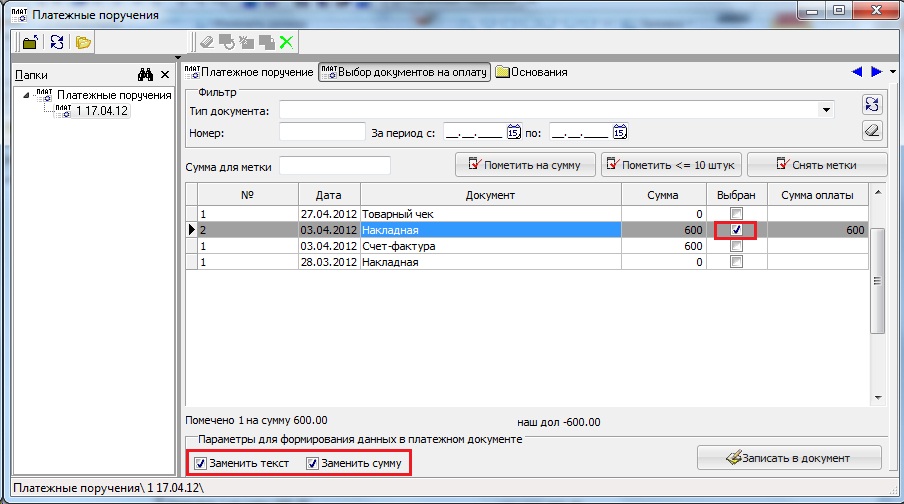Click the scroll down arrow of the table
This screenshot has height=504, width=904.
(x=877, y=397)
